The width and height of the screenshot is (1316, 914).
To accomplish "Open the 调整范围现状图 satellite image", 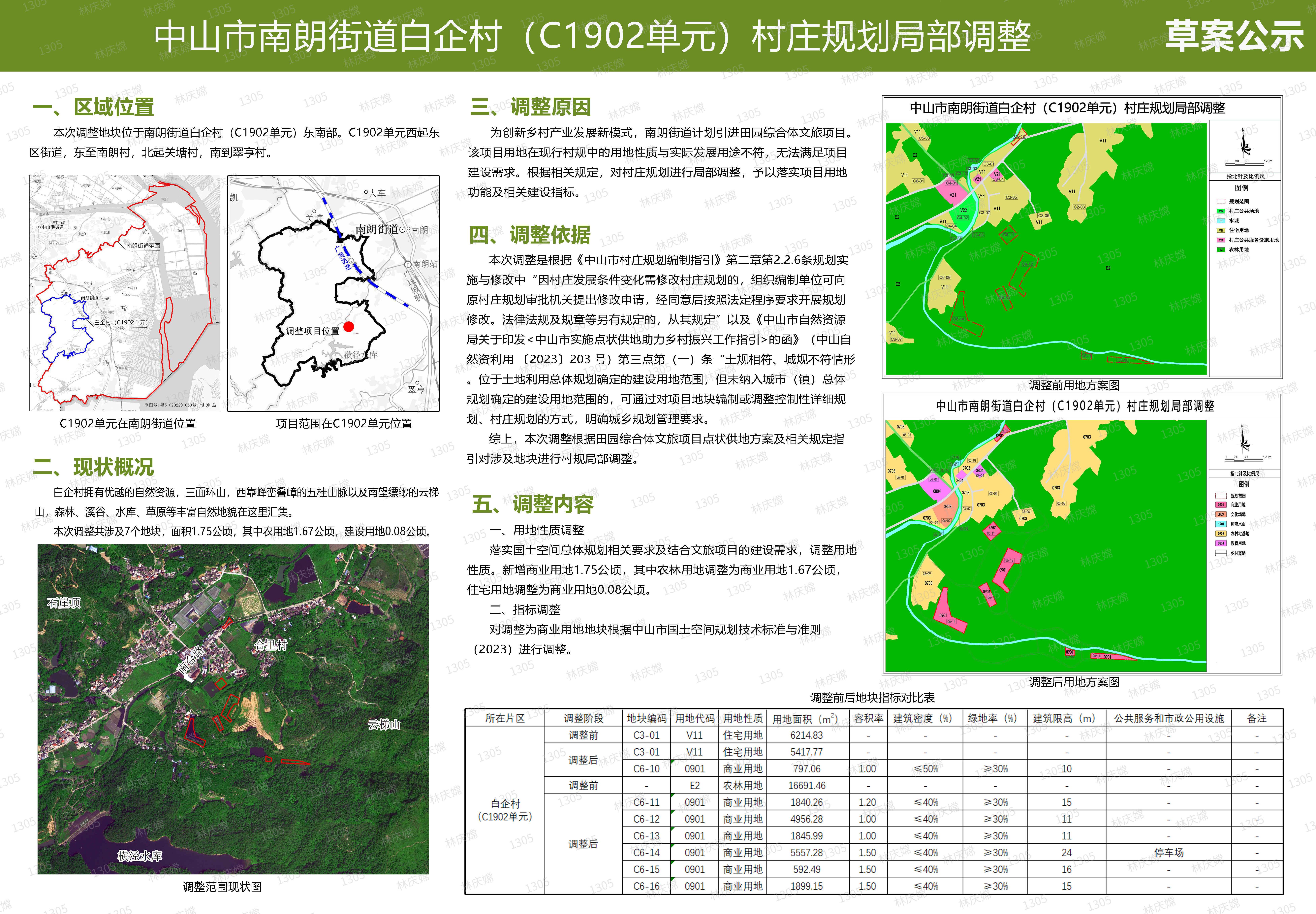I will coord(233,709).
